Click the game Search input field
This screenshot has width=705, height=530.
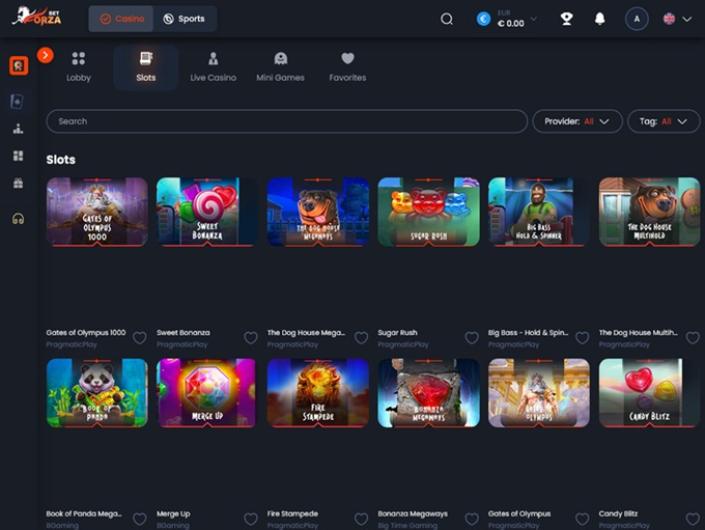tap(286, 121)
